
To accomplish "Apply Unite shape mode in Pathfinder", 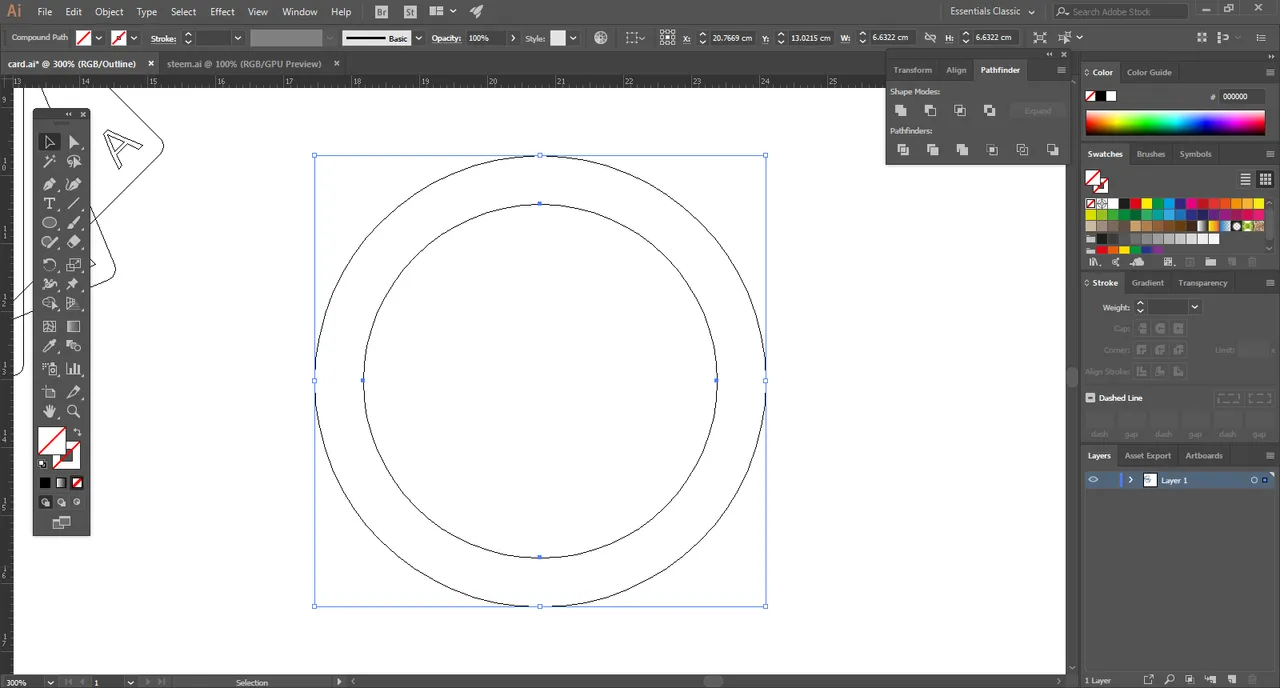I will tap(901, 110).
